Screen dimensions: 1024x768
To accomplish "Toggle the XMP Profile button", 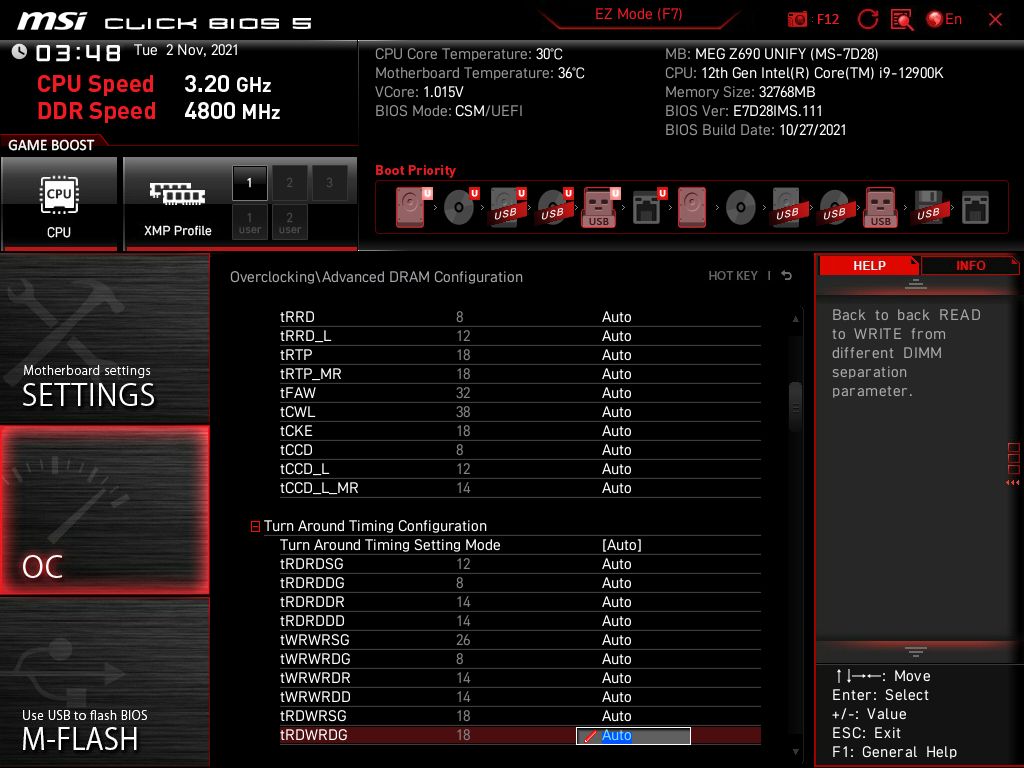I will coord(177,203).
